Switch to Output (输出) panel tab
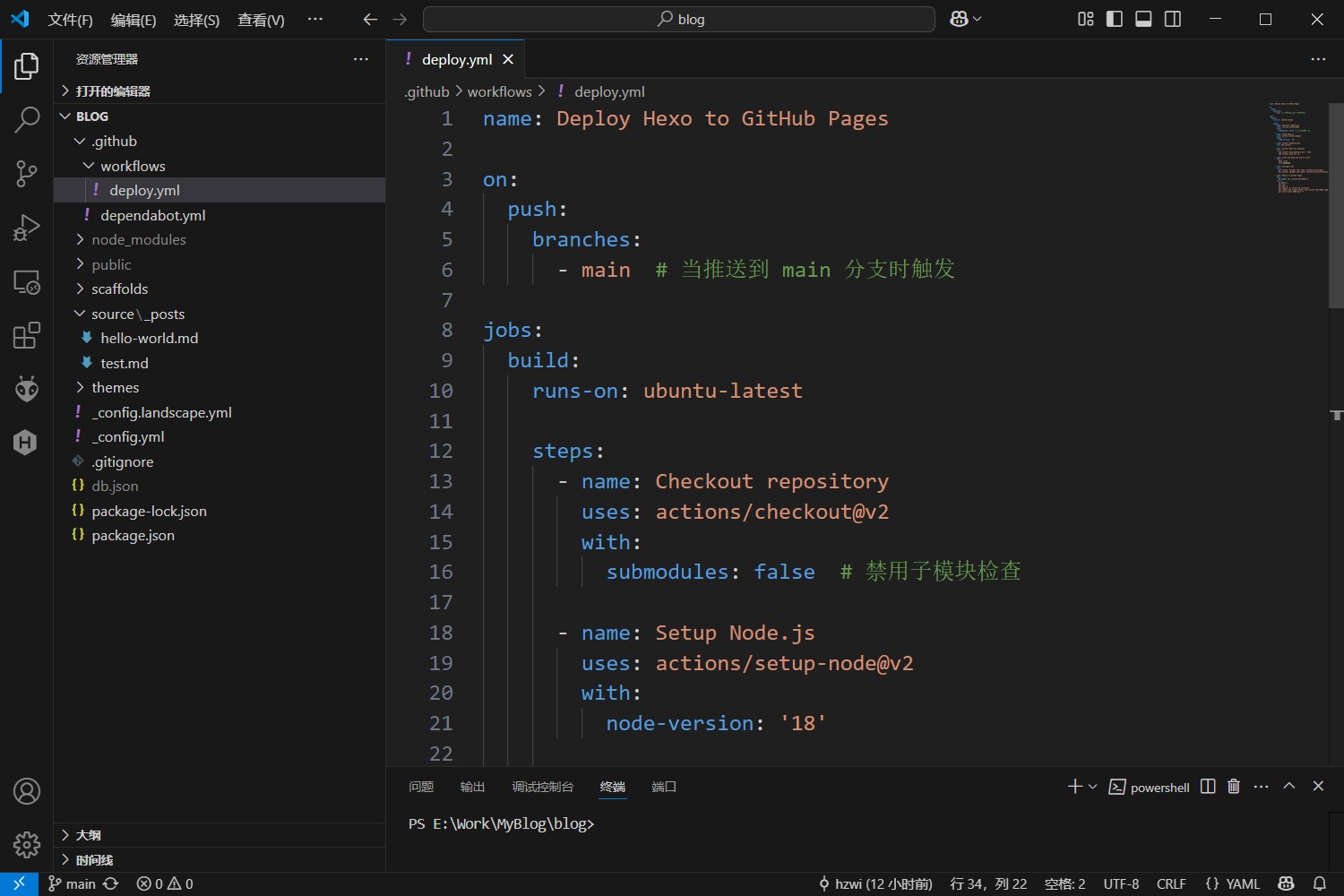1344x896 pixels. pyautogui.click(x=472, y=787)
